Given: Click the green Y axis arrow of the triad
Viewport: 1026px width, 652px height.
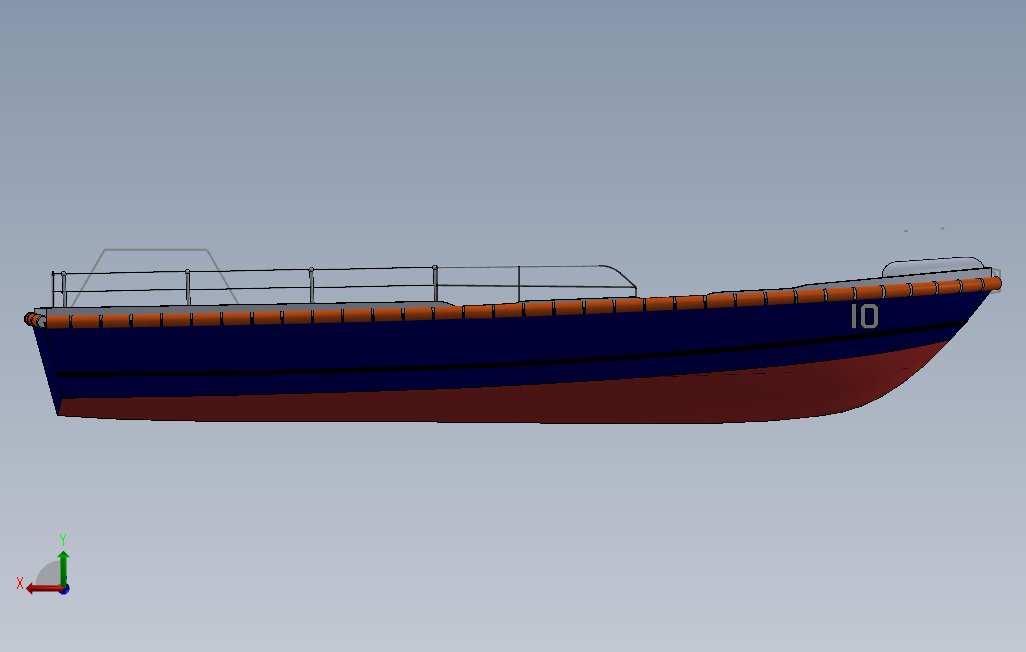Looking at the screenshot, I should coord(63,568).
